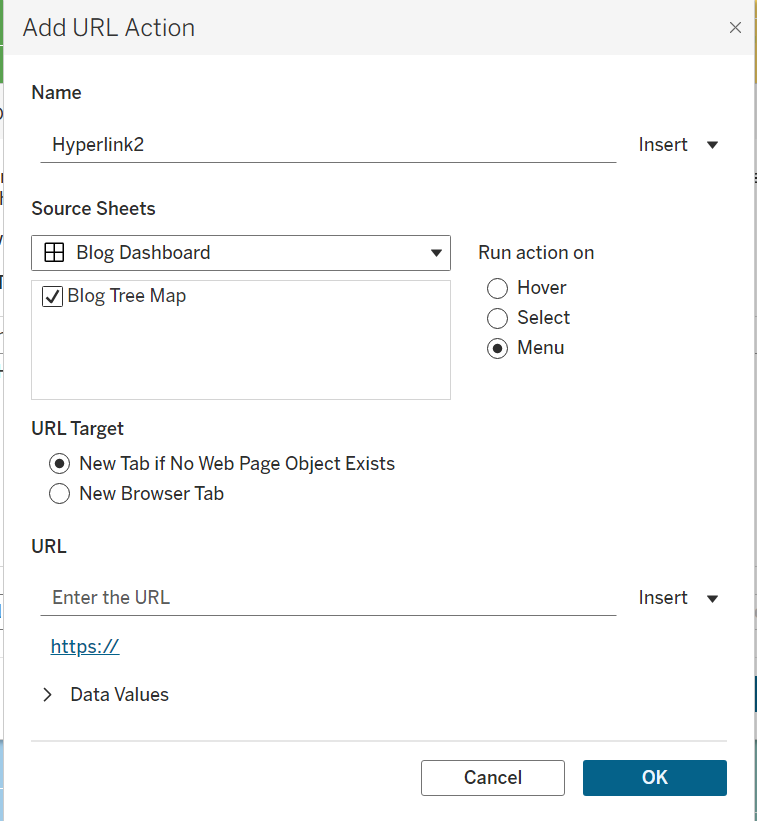Click the dashboard grid icon in Source Sheets
Image resolution: width=757 pixels, height=821 pixels.
(x=54, y=253)
